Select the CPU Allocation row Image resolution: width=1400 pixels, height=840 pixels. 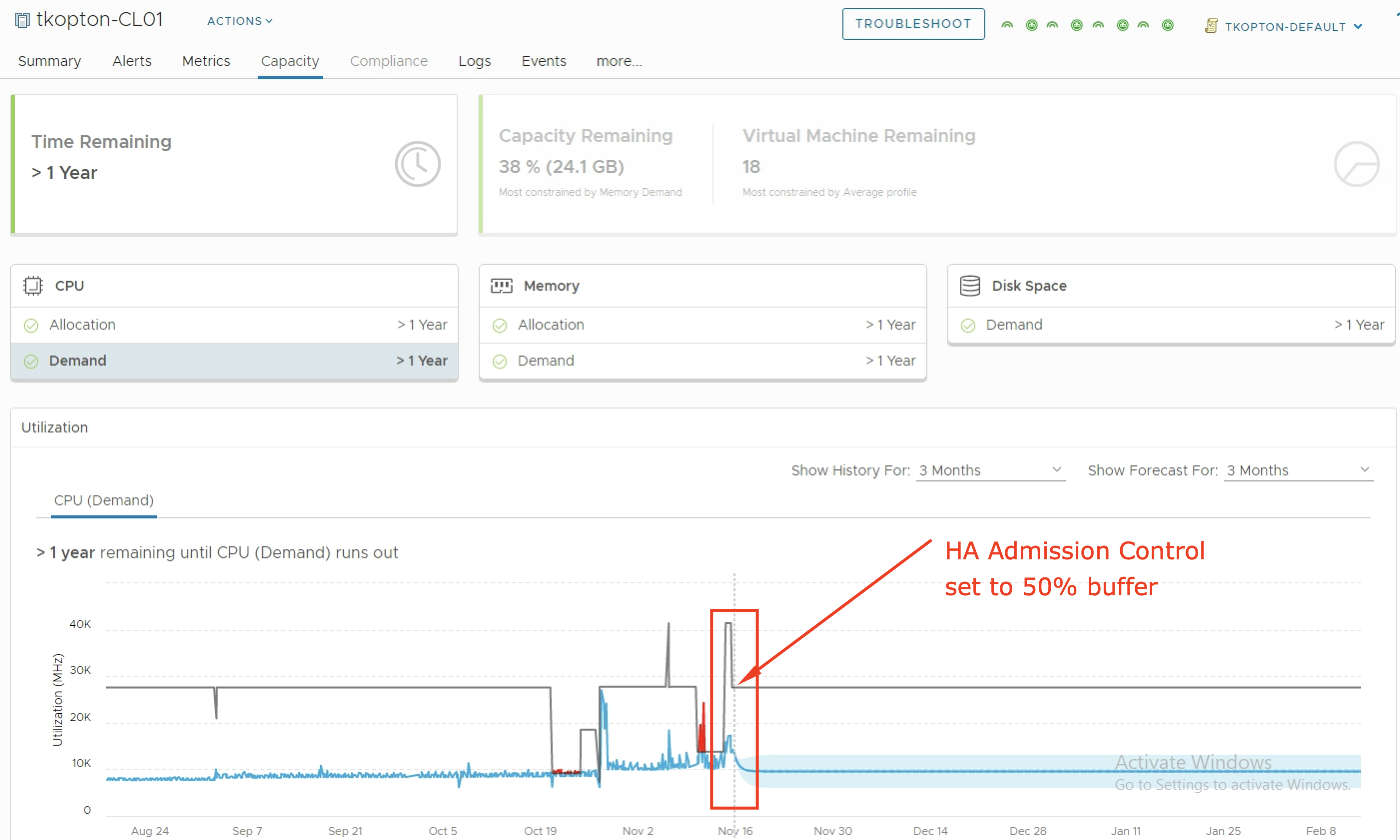click(x=234, y=324)
